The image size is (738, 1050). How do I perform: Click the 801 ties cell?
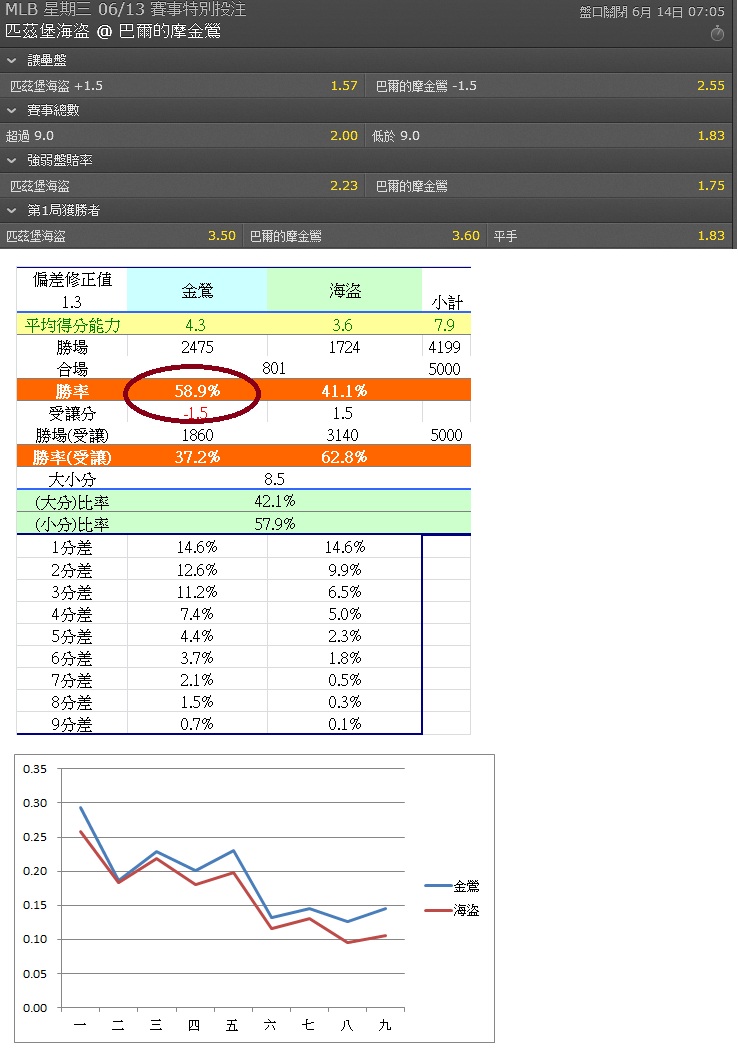(274, 368)
